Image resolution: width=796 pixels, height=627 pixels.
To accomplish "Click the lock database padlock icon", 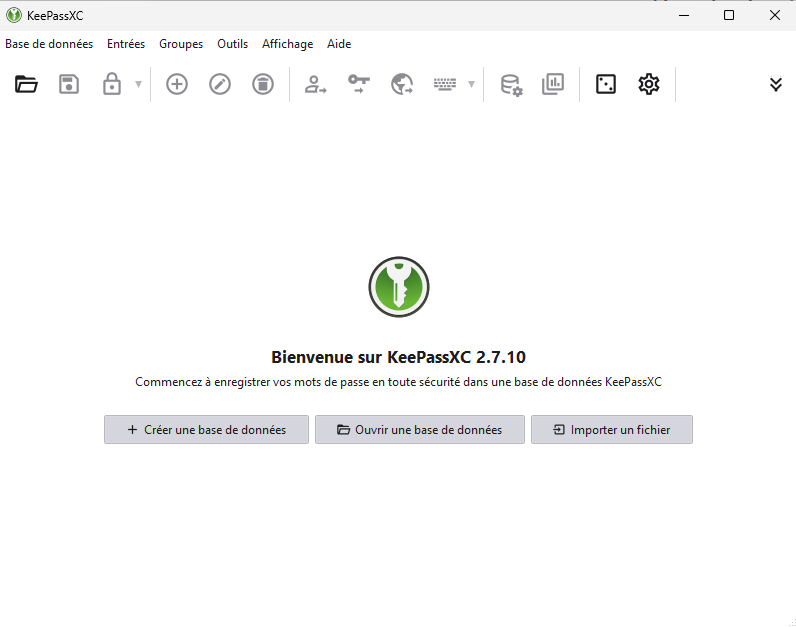I will pos(112,84).
